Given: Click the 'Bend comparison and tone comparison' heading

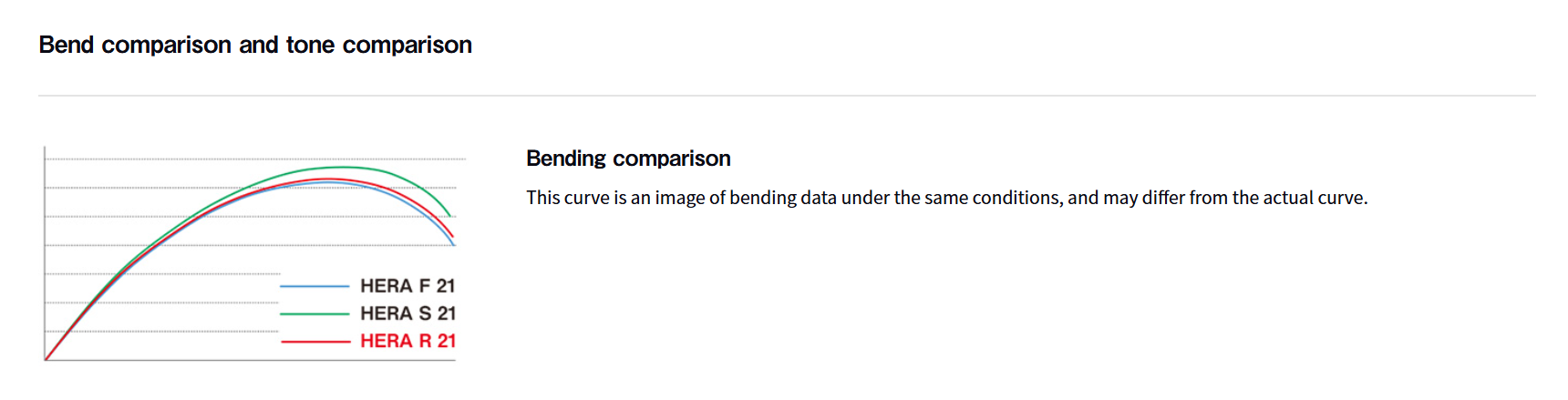Looking at the screenshot, I should 255,45.
